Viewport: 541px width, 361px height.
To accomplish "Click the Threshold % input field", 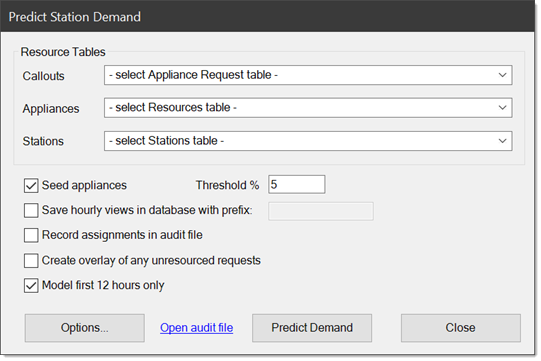I will click(297, 184).
